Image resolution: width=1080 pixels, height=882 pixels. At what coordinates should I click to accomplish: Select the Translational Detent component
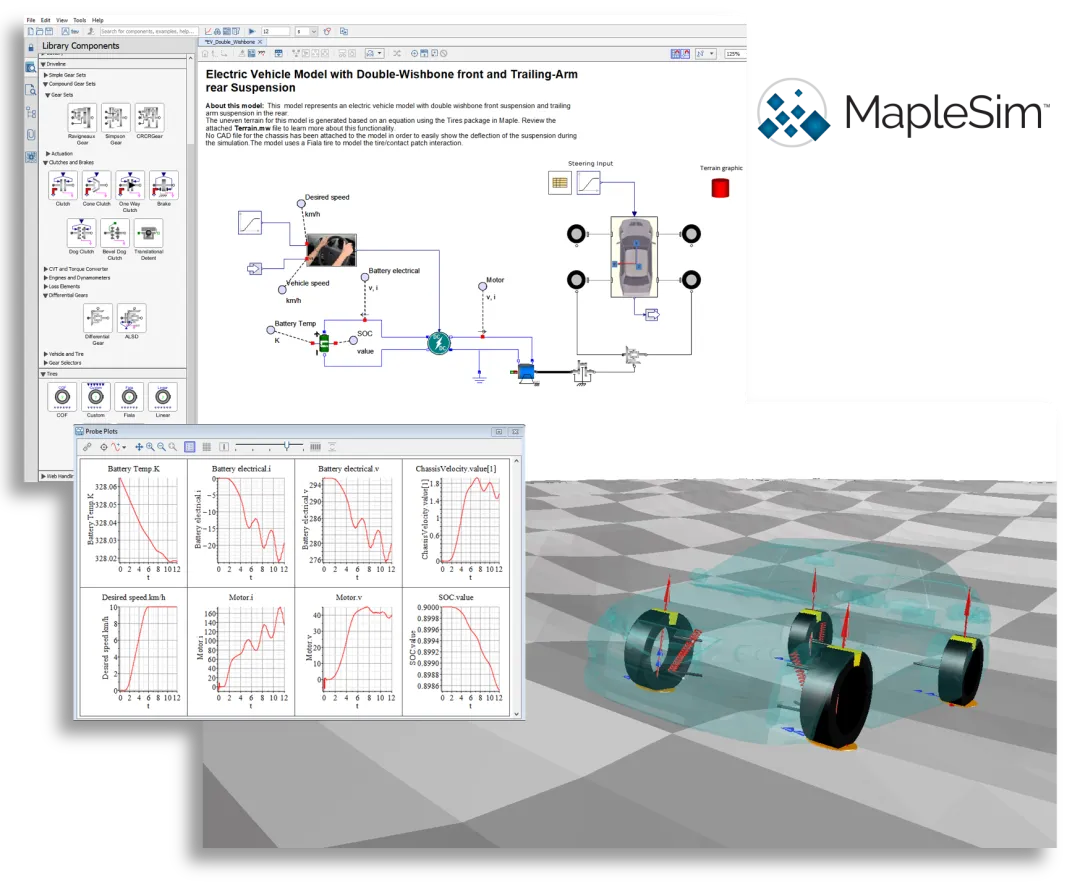coord(149,233)
